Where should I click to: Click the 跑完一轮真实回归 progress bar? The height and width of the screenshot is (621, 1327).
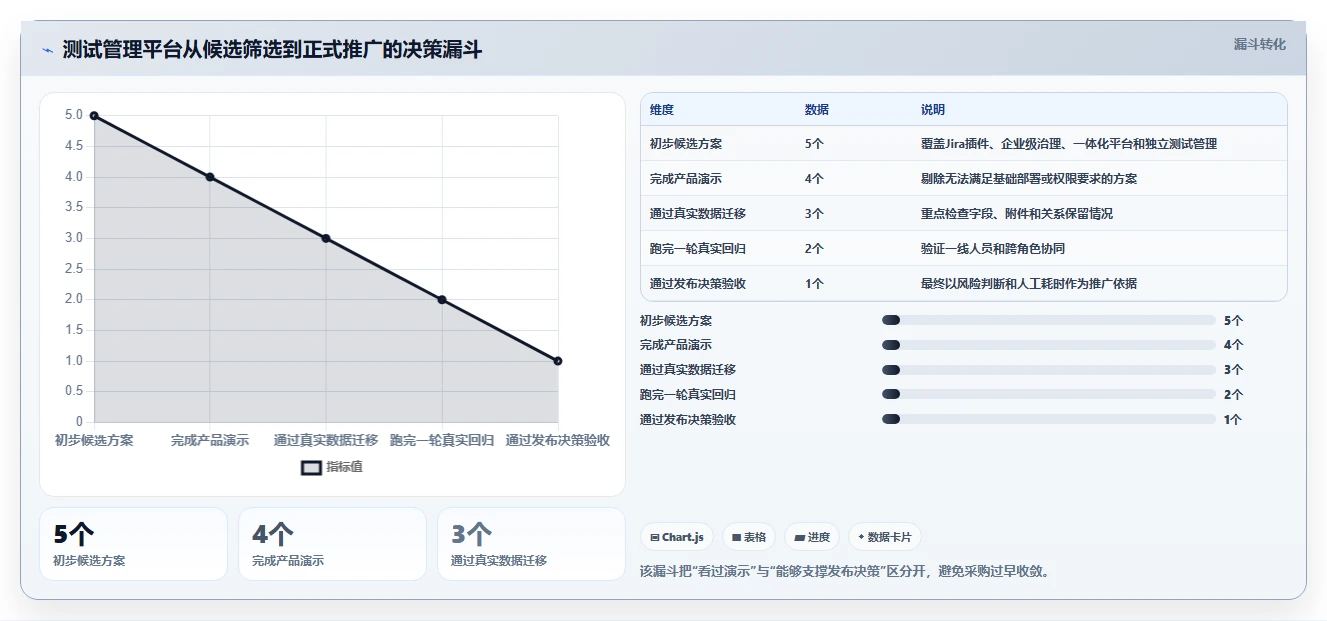(1048, 395)
